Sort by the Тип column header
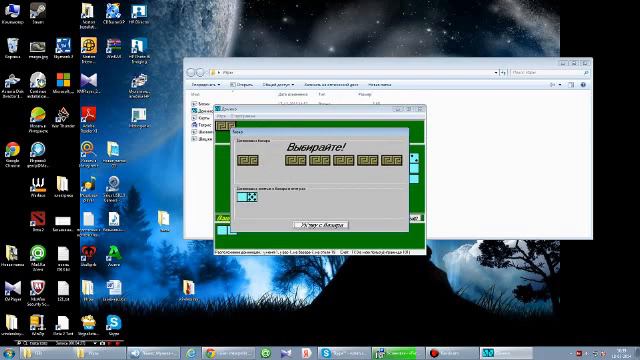 pyautogui.click(x=322, y=94)
